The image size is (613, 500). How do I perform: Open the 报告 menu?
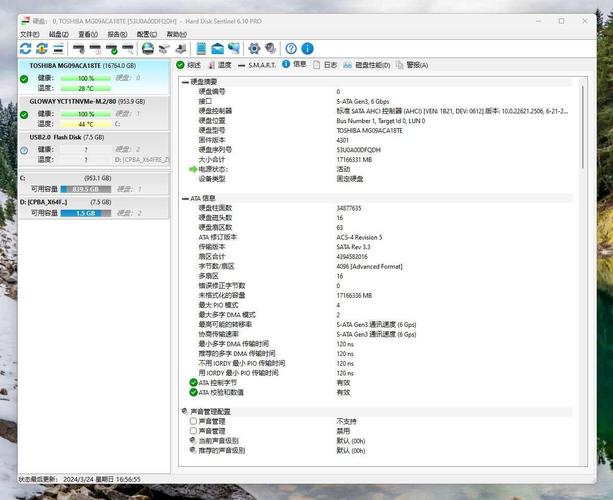coord(117,34)
